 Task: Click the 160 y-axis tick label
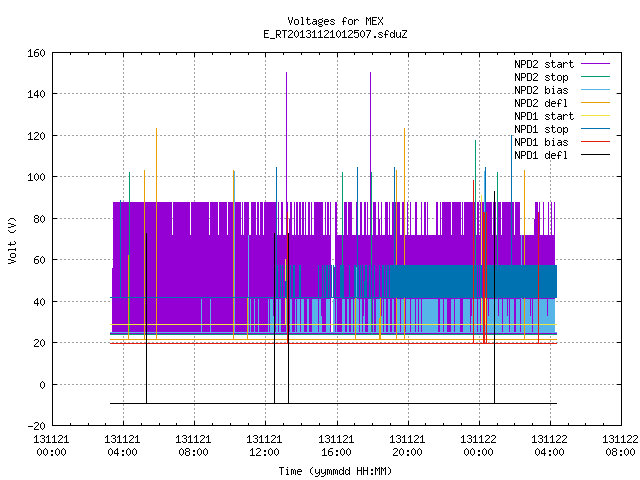(36, 53)
